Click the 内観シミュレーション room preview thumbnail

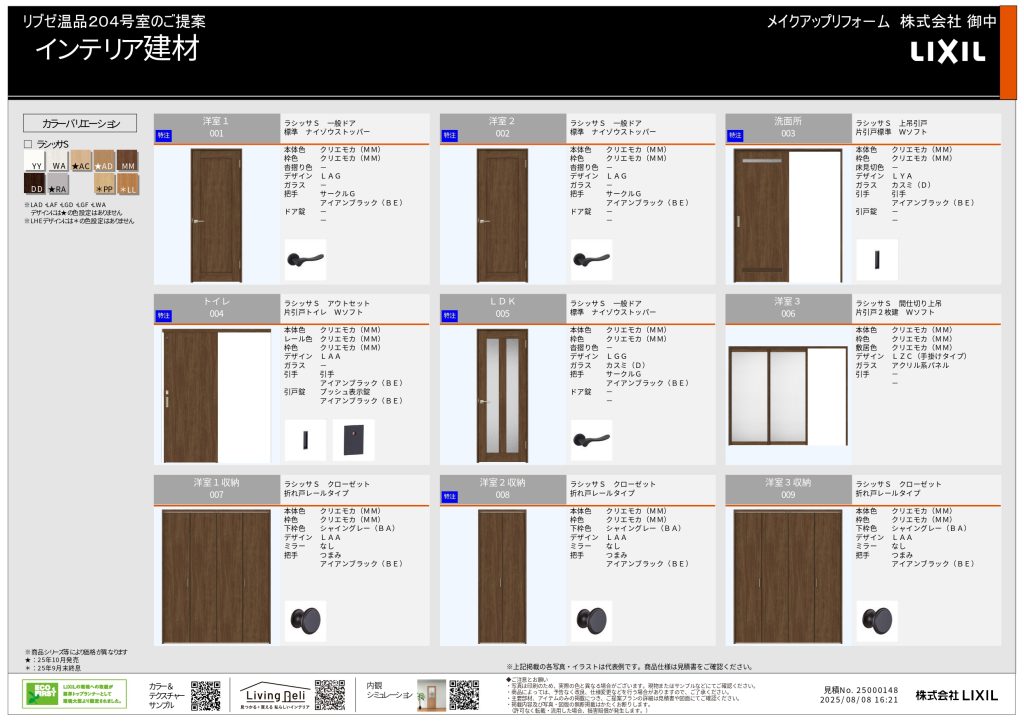431,694
